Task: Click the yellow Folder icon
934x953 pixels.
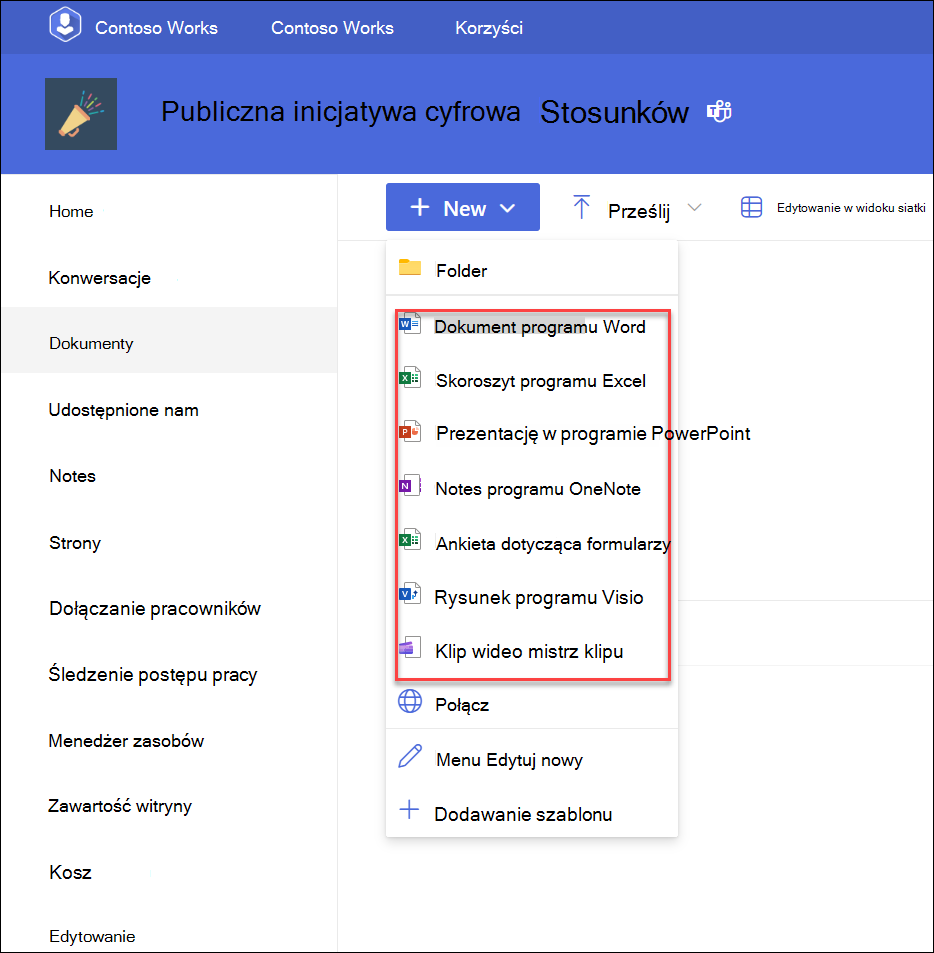Action: pos(410,267)
